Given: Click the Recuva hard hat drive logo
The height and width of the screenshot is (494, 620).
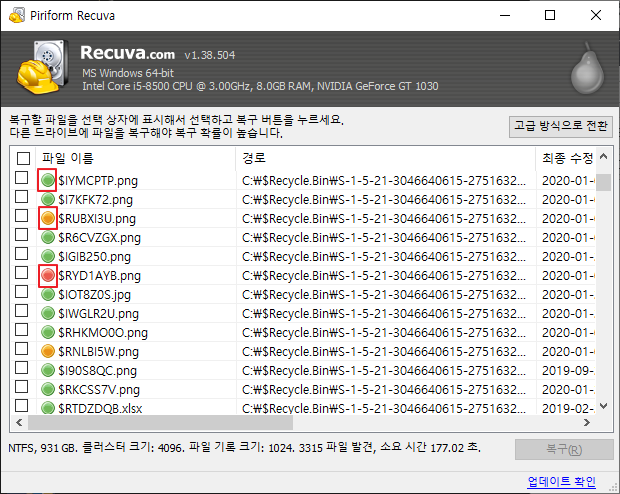Looking at the screenshot, I should (x=43, y=66).
